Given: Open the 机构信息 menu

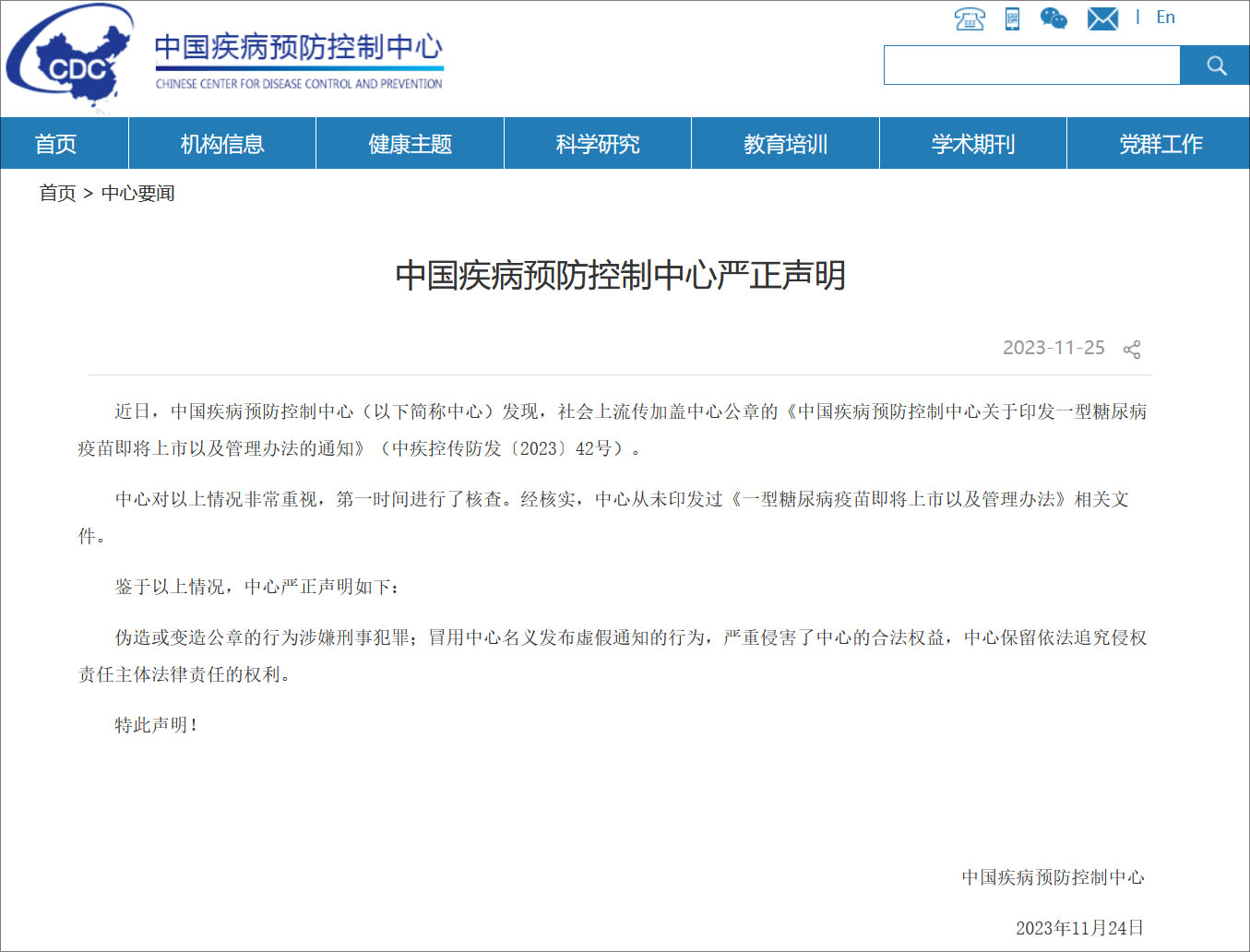Looking at the screenshot, I should pos(222,144).
